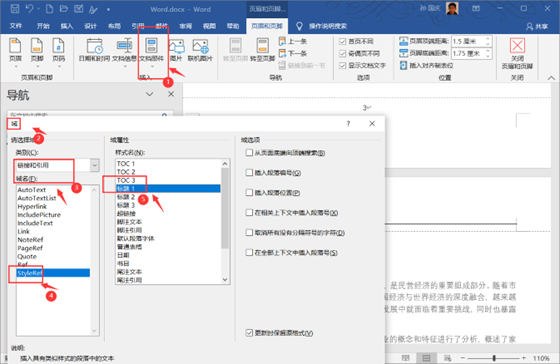Select TOC 2 in the style list
The image size is (560, 364).
[168, 172]
